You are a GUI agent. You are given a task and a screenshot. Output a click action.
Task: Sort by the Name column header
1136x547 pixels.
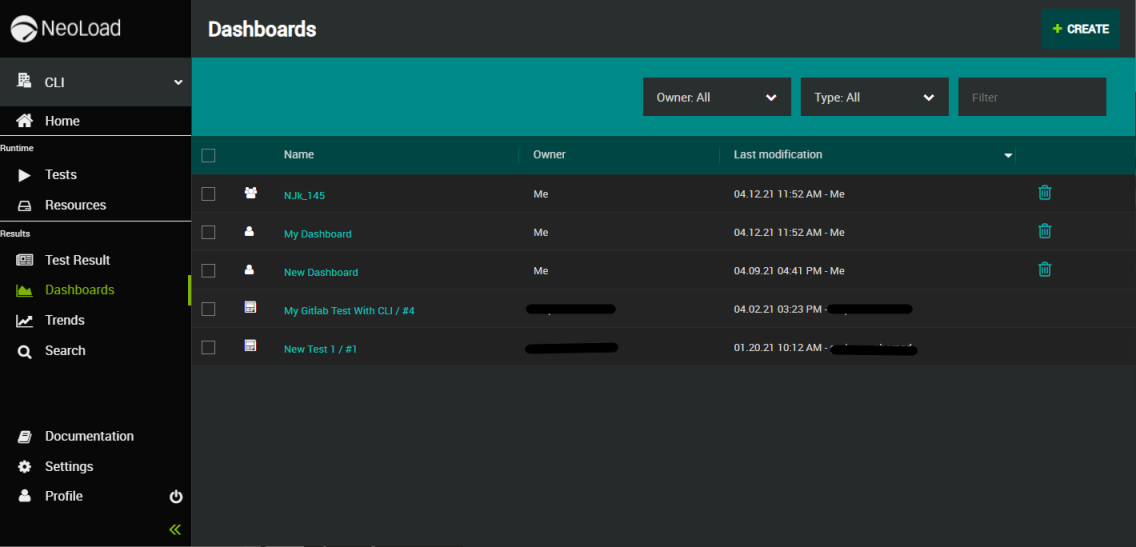coord(299,154)
